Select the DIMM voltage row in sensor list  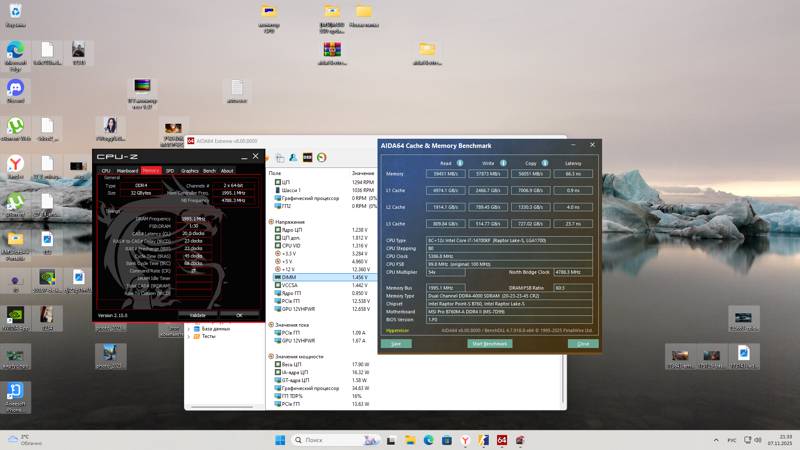point(289,277)
